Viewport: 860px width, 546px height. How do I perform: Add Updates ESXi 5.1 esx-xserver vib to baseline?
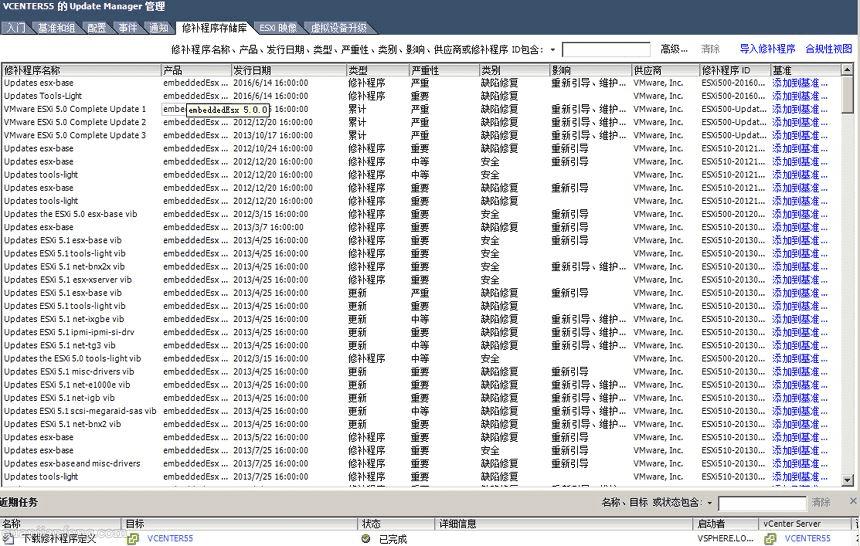800,280
